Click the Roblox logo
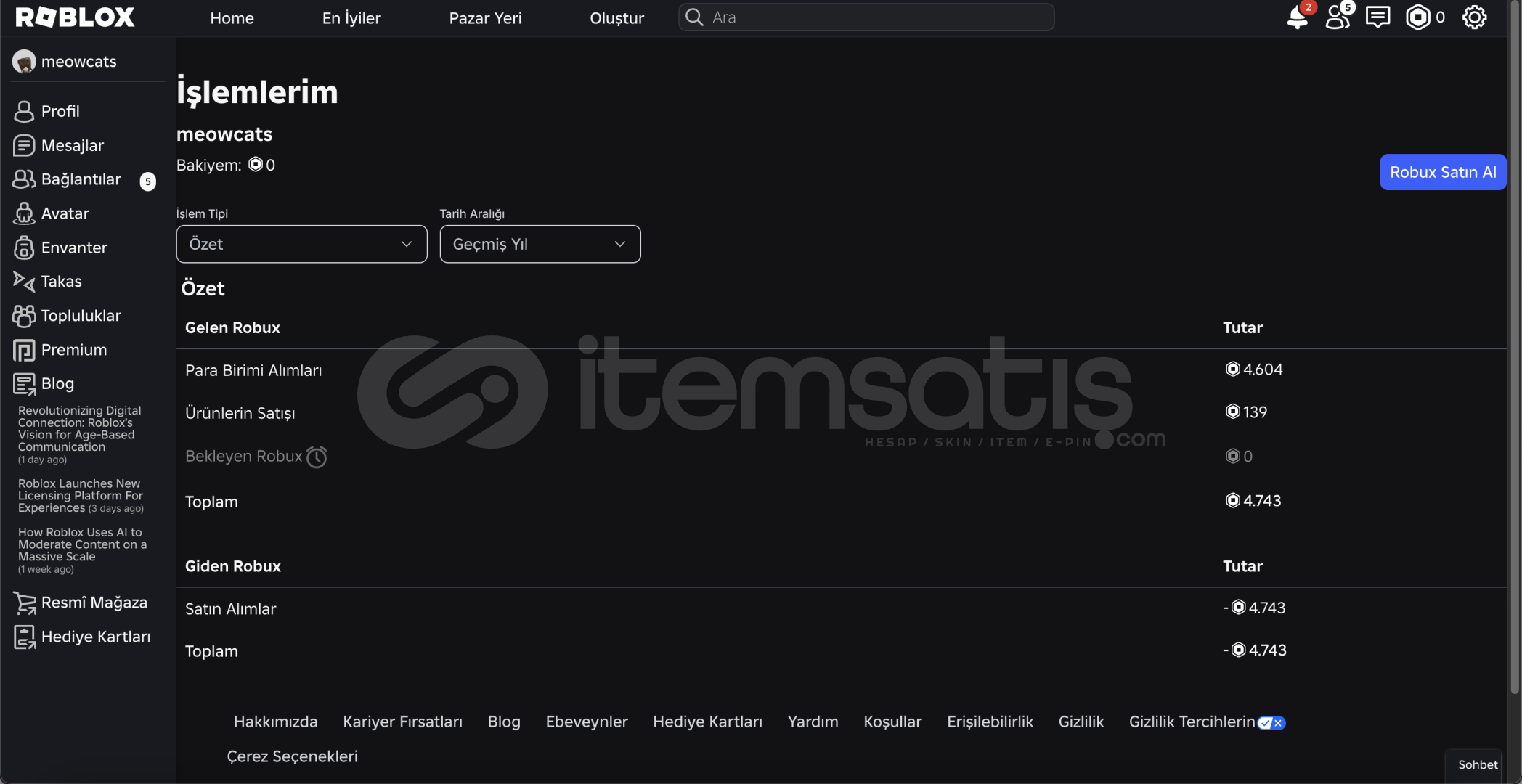Screen dimensions: 1522x784 pyautogui.click(x=75, y=17)
